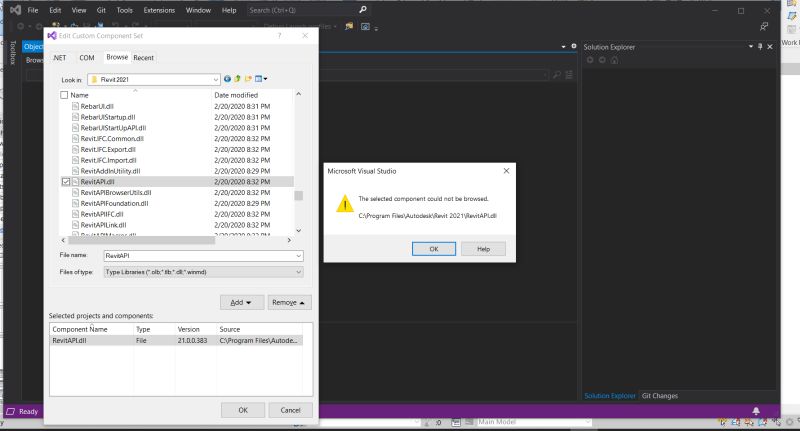Click OK in Edit Custom Component Set dialog
This screenshot has height=431, width=800.
click(243, 410)
